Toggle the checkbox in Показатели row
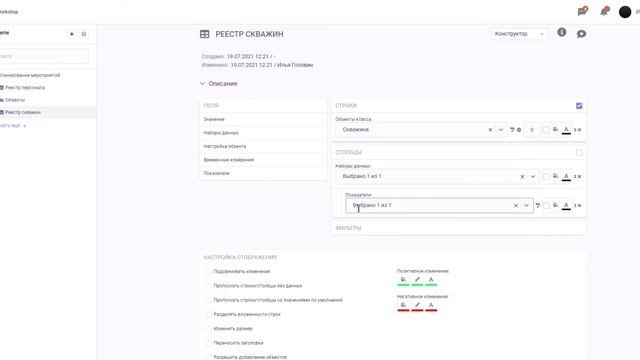Screen dimensions: 640x360 click(x=546, y=205)
